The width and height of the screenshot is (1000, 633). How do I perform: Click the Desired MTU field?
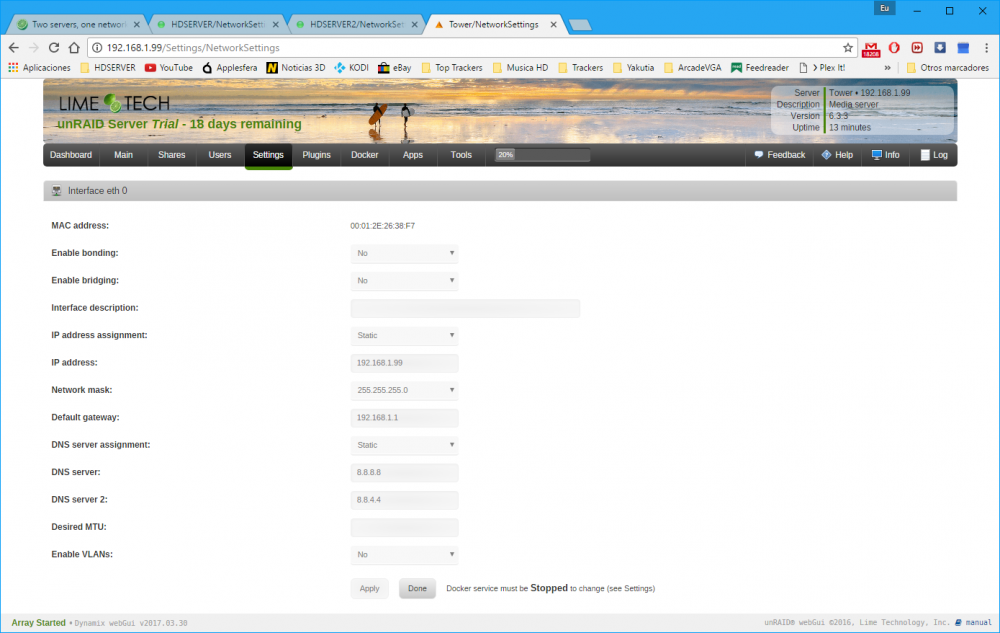point(404,527)
